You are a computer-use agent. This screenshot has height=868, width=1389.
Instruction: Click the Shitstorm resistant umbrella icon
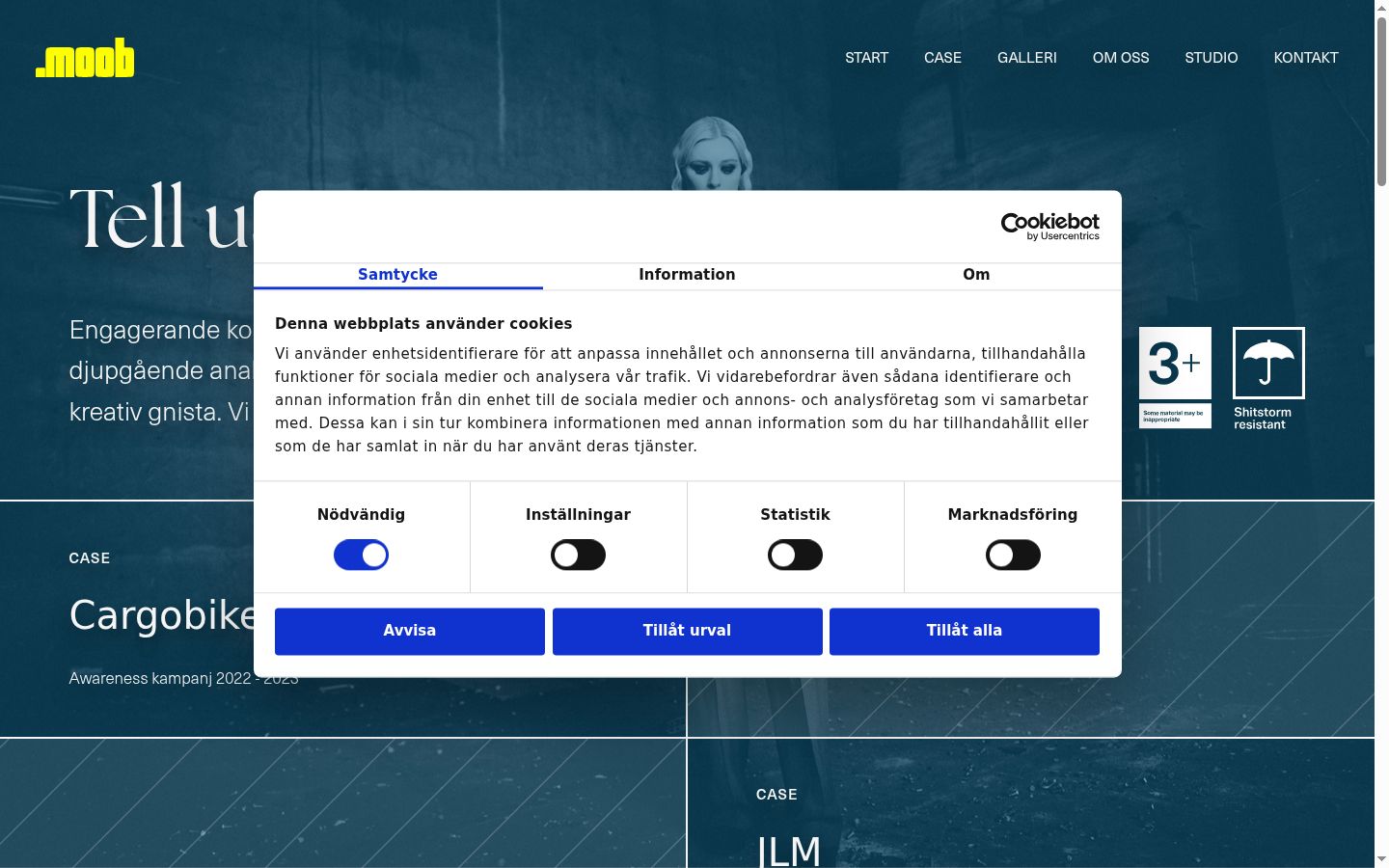coord(1268,363)
